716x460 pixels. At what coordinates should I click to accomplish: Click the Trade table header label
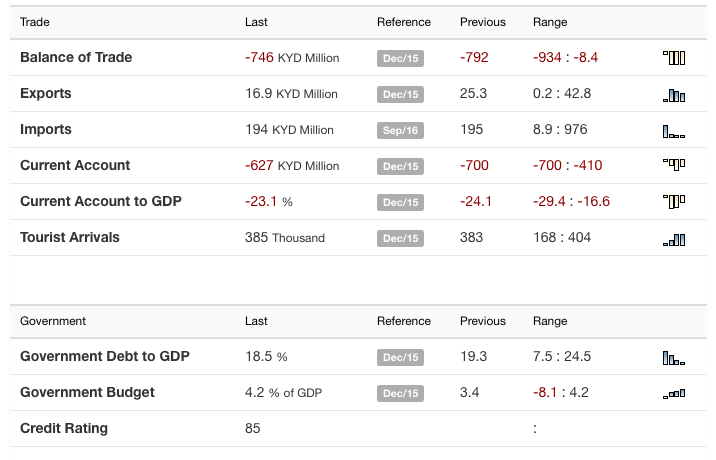pyautogui.click(x=35, y=22)
